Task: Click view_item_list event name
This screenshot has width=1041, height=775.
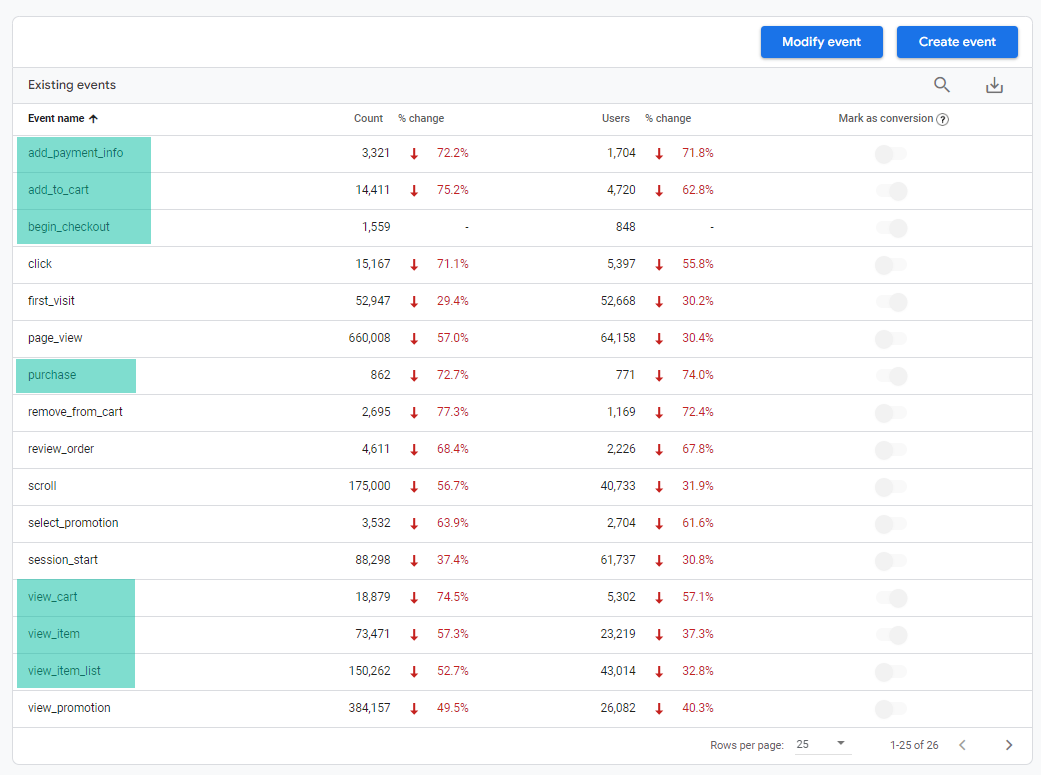Action: [x=64, y=671]
